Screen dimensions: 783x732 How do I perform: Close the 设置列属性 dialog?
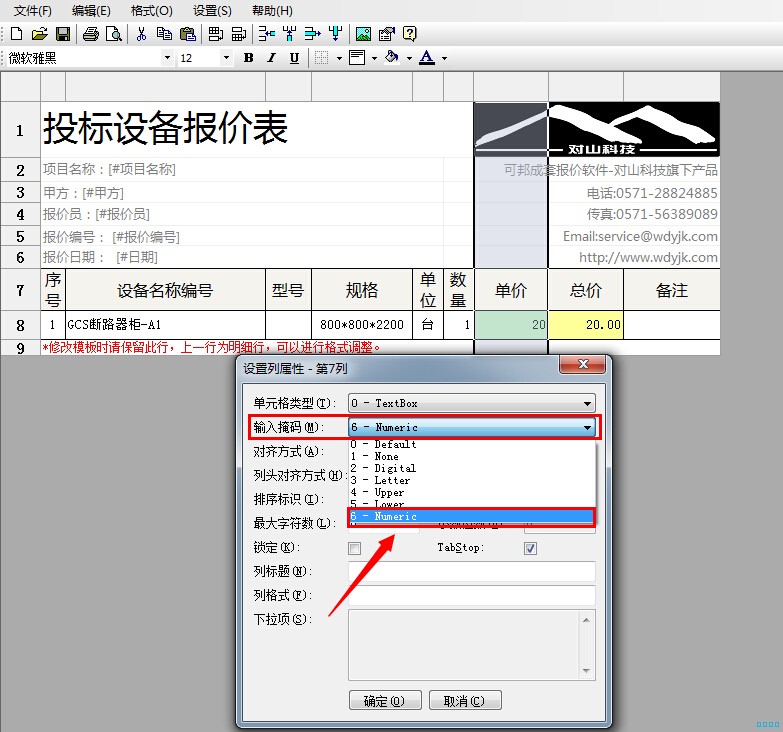(583, 364)
